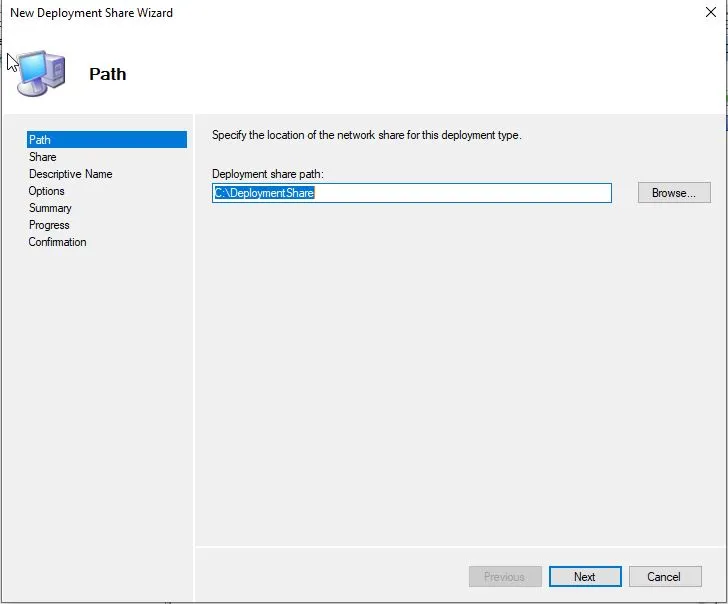Select the Path step in sidebar

(x=40, y=140)
